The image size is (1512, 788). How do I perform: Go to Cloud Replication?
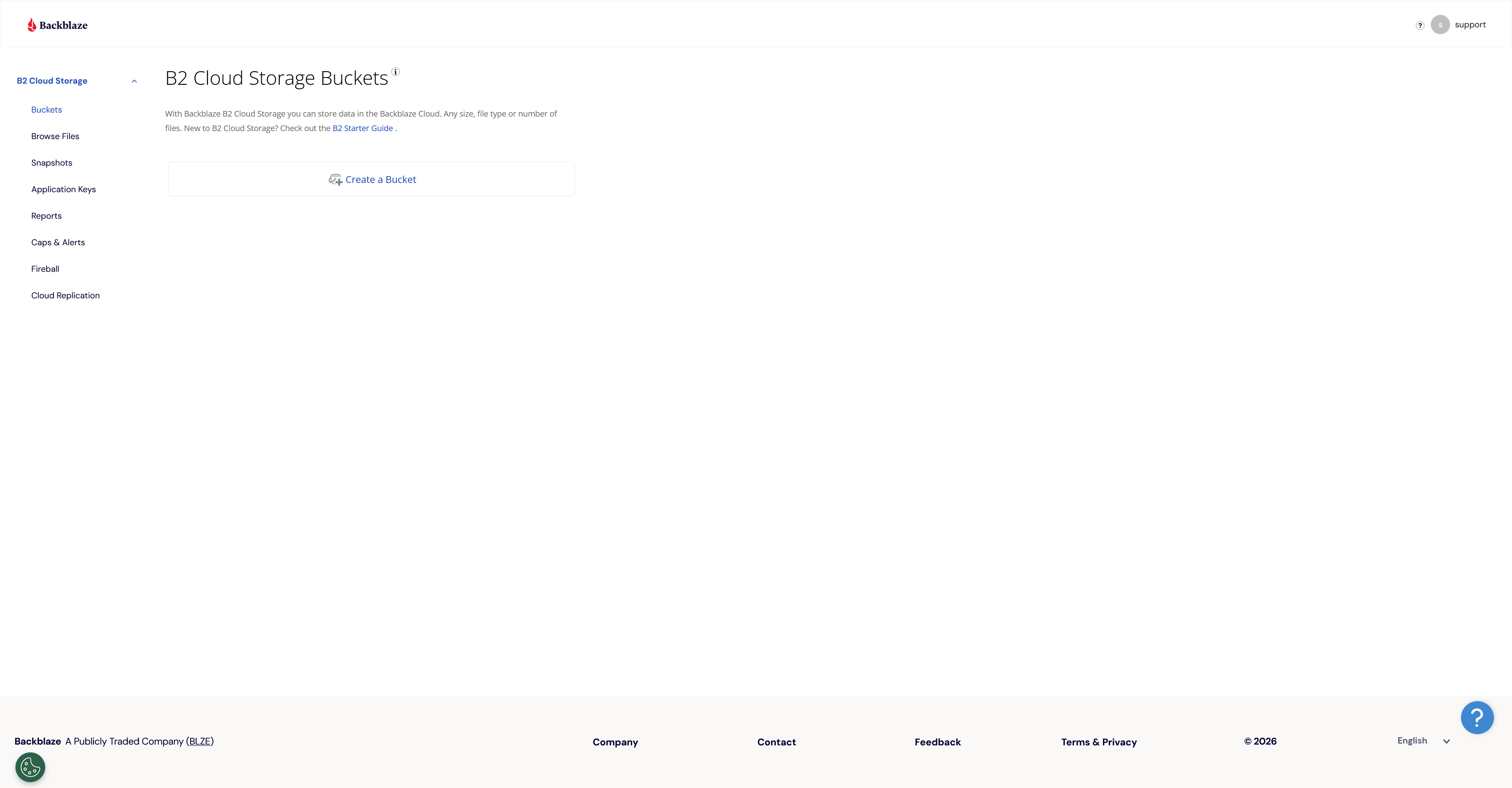[65, 295]
